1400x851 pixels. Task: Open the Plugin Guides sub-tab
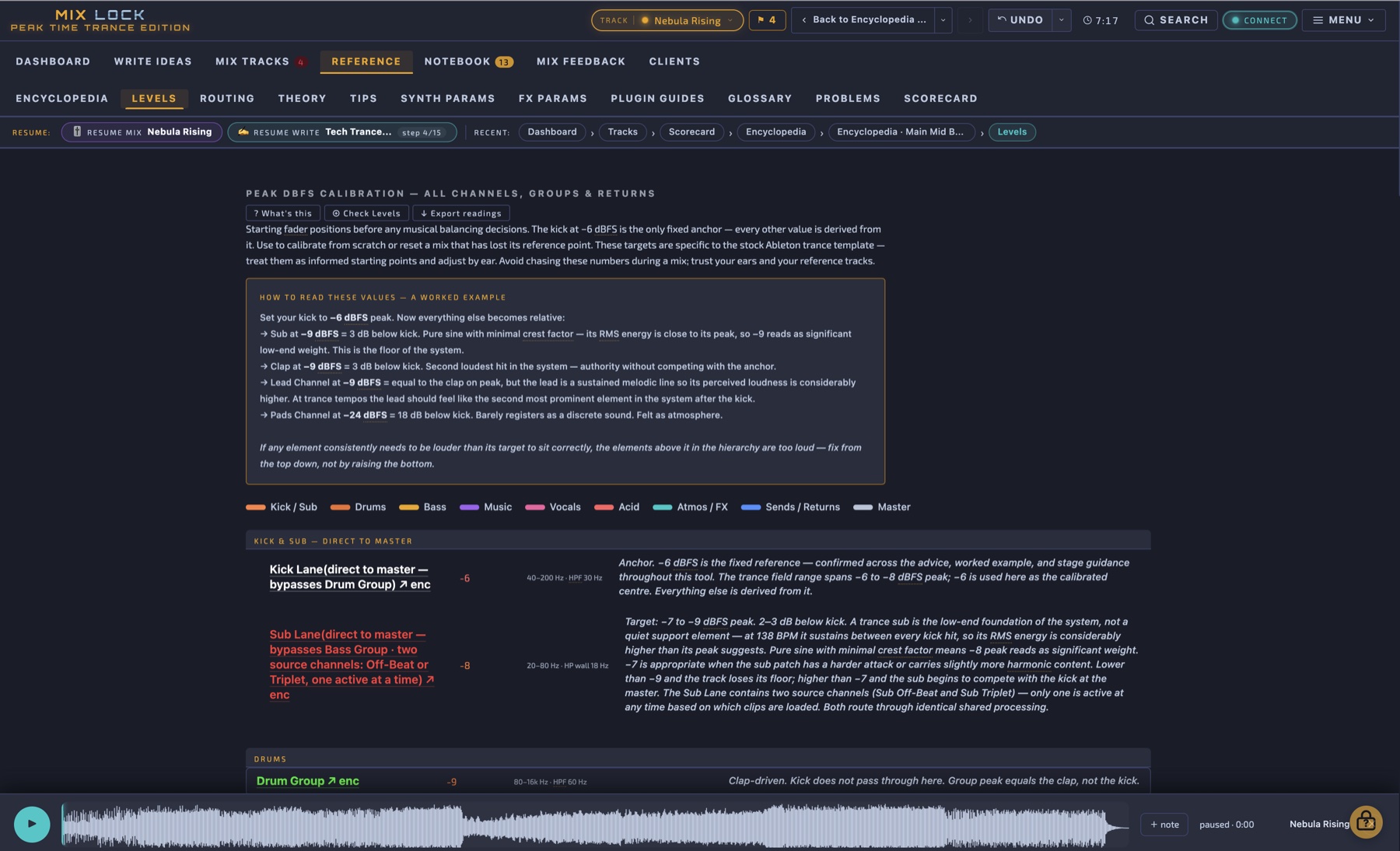[x=657, y=99]
